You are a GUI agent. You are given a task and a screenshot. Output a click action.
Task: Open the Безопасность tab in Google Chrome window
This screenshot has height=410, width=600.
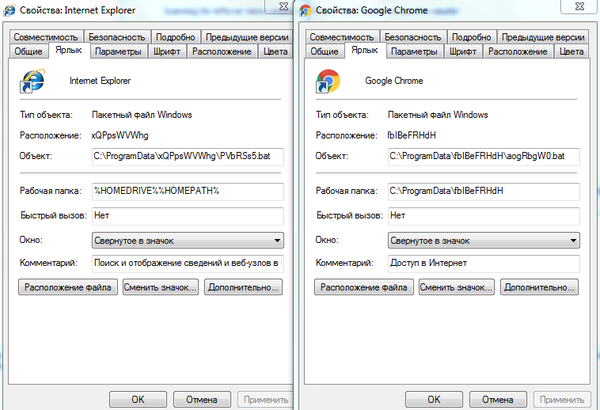pyautogui.click(x=413, y=37)
